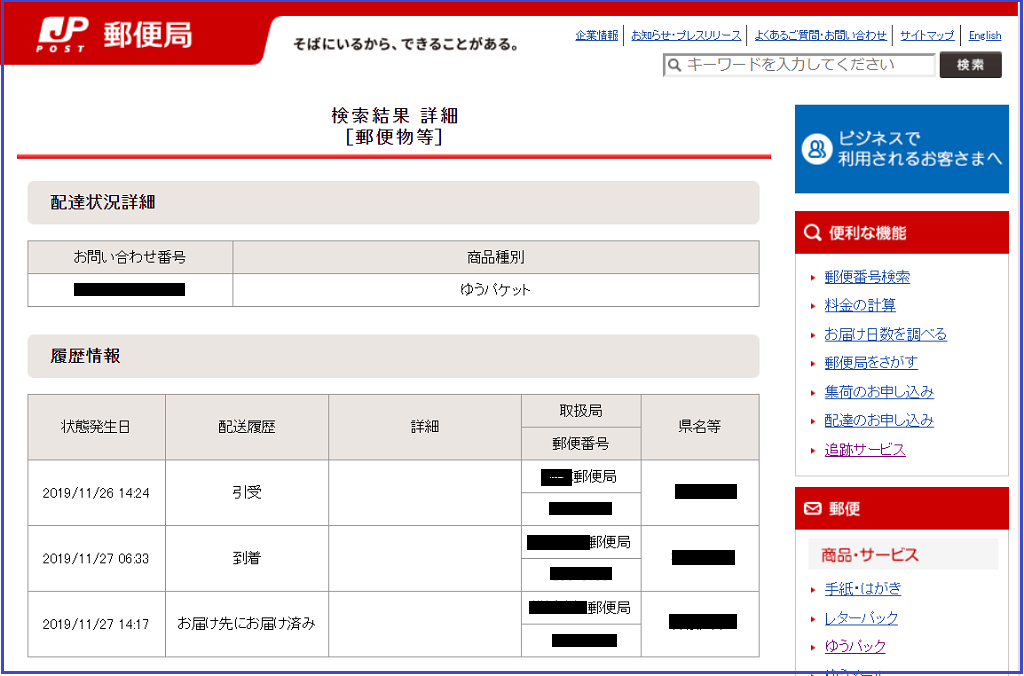Select the 商品・サービス sidebar heading
Image resolution: width=1024 pixels, height=676 pixels.
pos(903,555)
